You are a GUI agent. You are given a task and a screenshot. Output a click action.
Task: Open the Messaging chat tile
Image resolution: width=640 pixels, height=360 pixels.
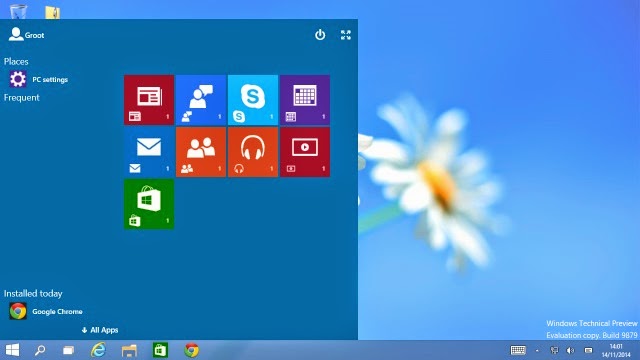click(201, 100)
